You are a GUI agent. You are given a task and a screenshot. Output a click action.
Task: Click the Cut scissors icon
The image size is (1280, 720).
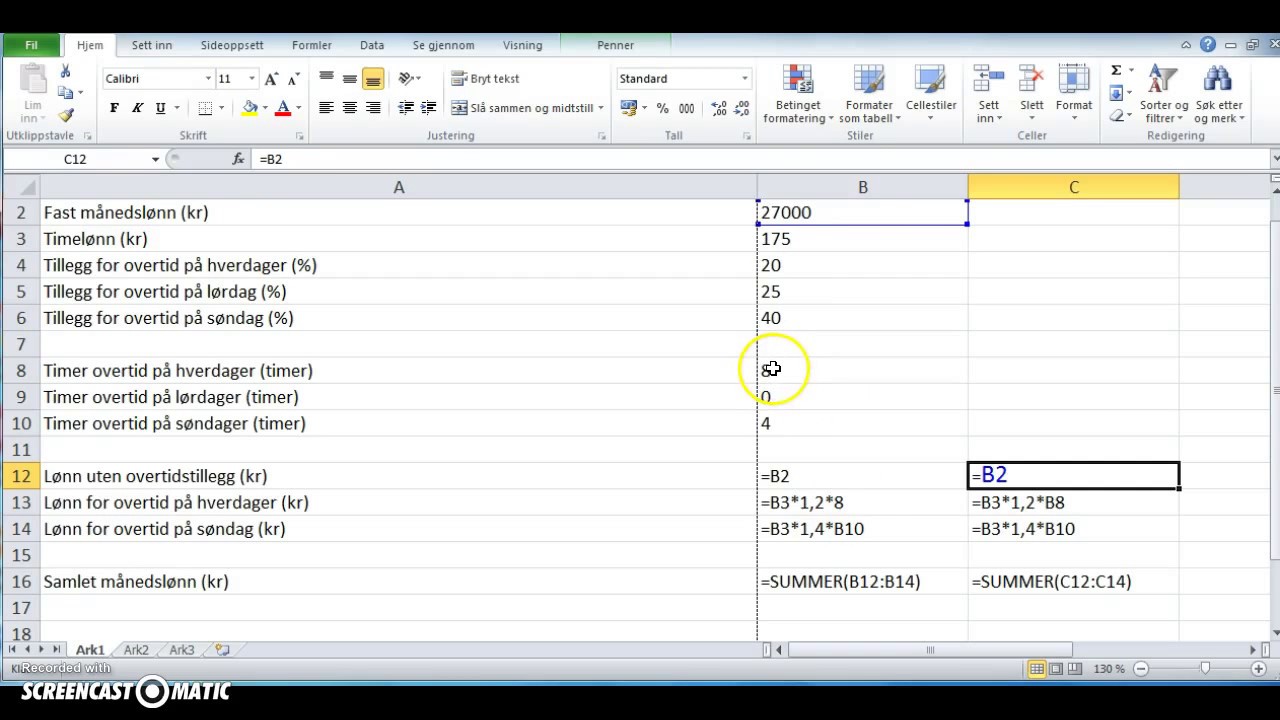(66, 72)
